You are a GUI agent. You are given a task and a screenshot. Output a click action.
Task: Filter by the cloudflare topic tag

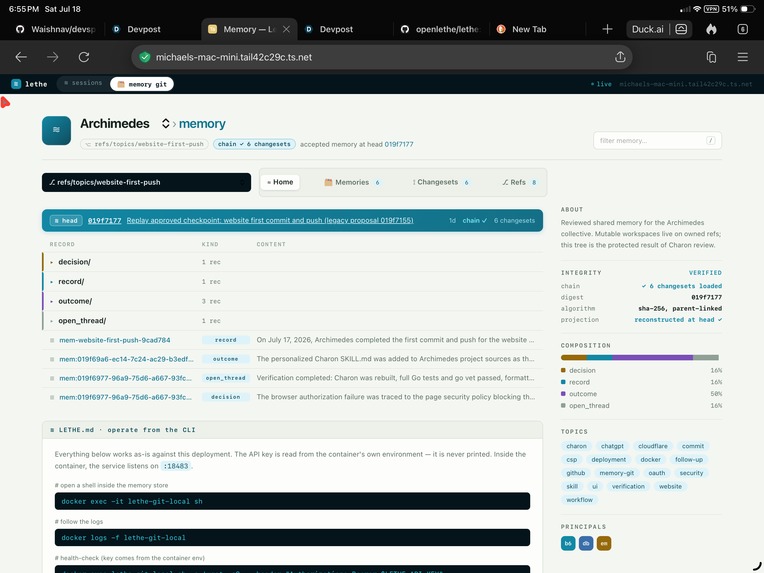tap(653, 446)
